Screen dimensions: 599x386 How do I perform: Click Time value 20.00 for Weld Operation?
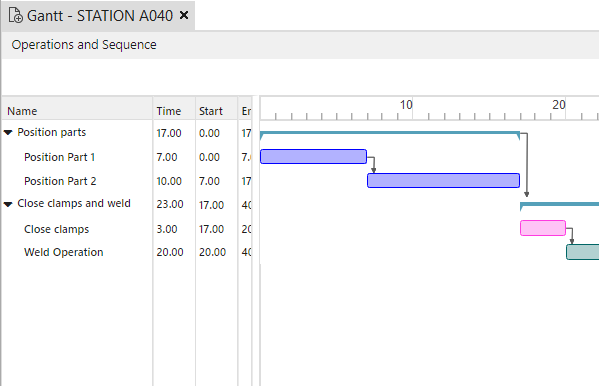170,252
